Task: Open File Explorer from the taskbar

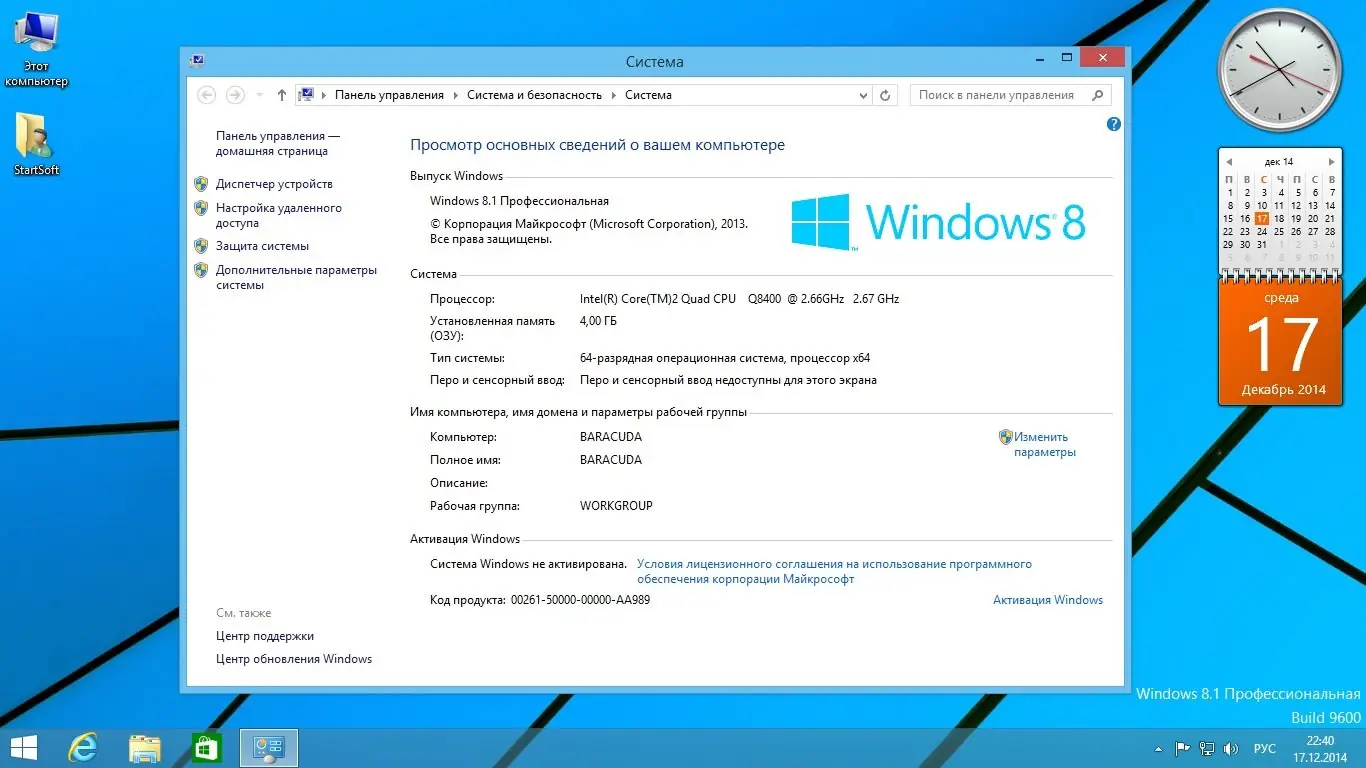Action: point(145,748)
